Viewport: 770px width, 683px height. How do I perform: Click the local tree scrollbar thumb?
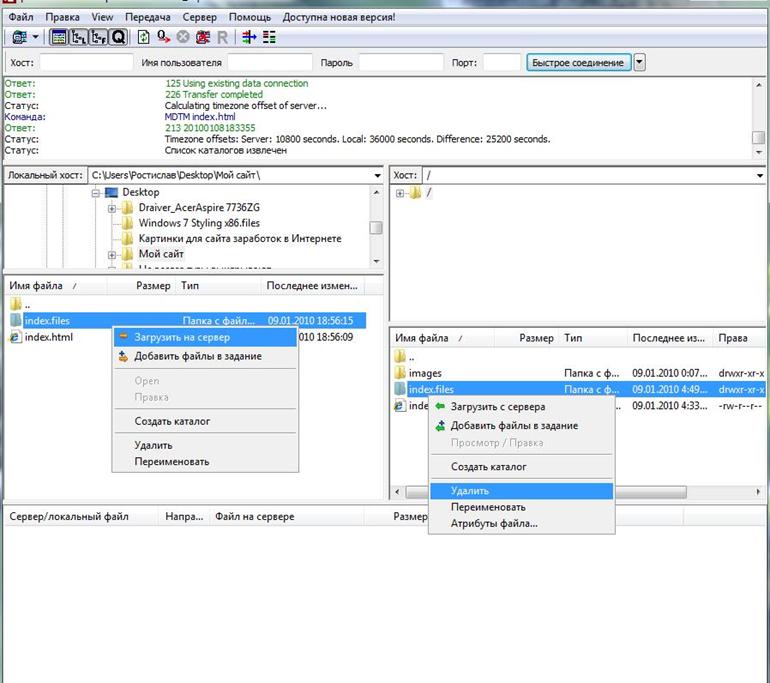(376, 228)
